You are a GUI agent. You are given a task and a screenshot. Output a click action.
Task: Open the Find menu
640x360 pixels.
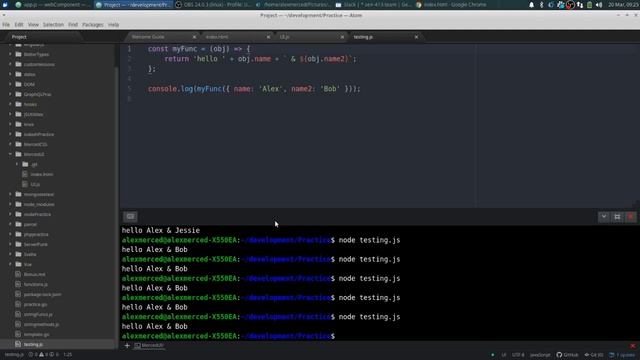point(73,25)
